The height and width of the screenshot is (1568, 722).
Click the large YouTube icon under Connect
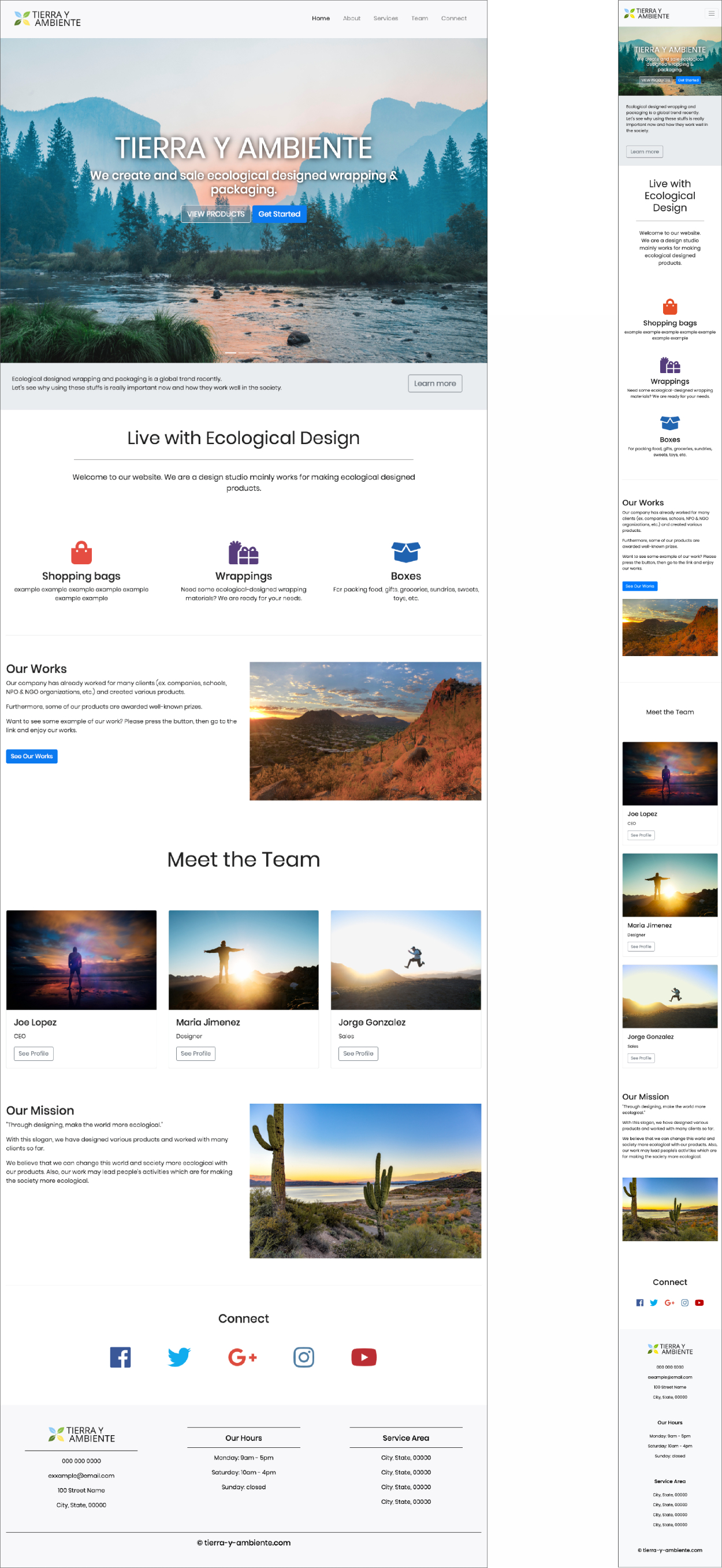click(364, 1357)
